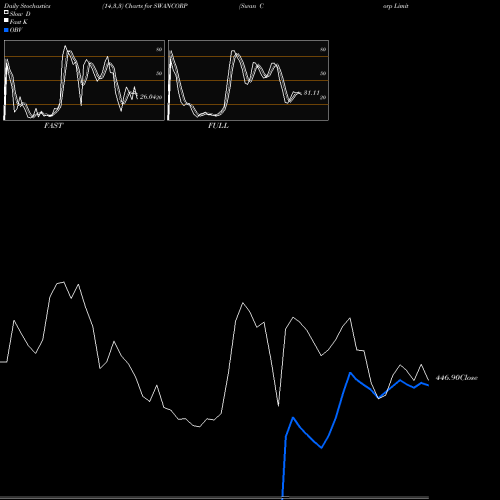500x500 pixels.
Task: Click the 50 level label in FULL chart
Action: (323, 73)
